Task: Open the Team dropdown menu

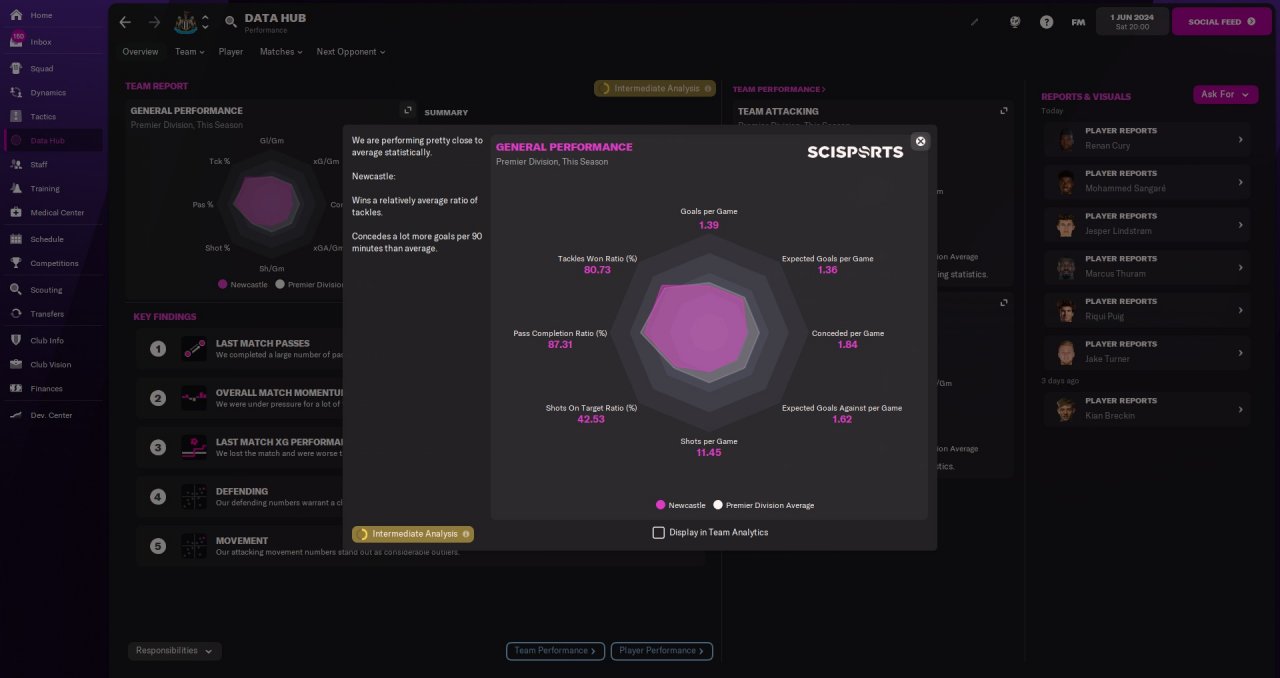Action: point(189,52)
